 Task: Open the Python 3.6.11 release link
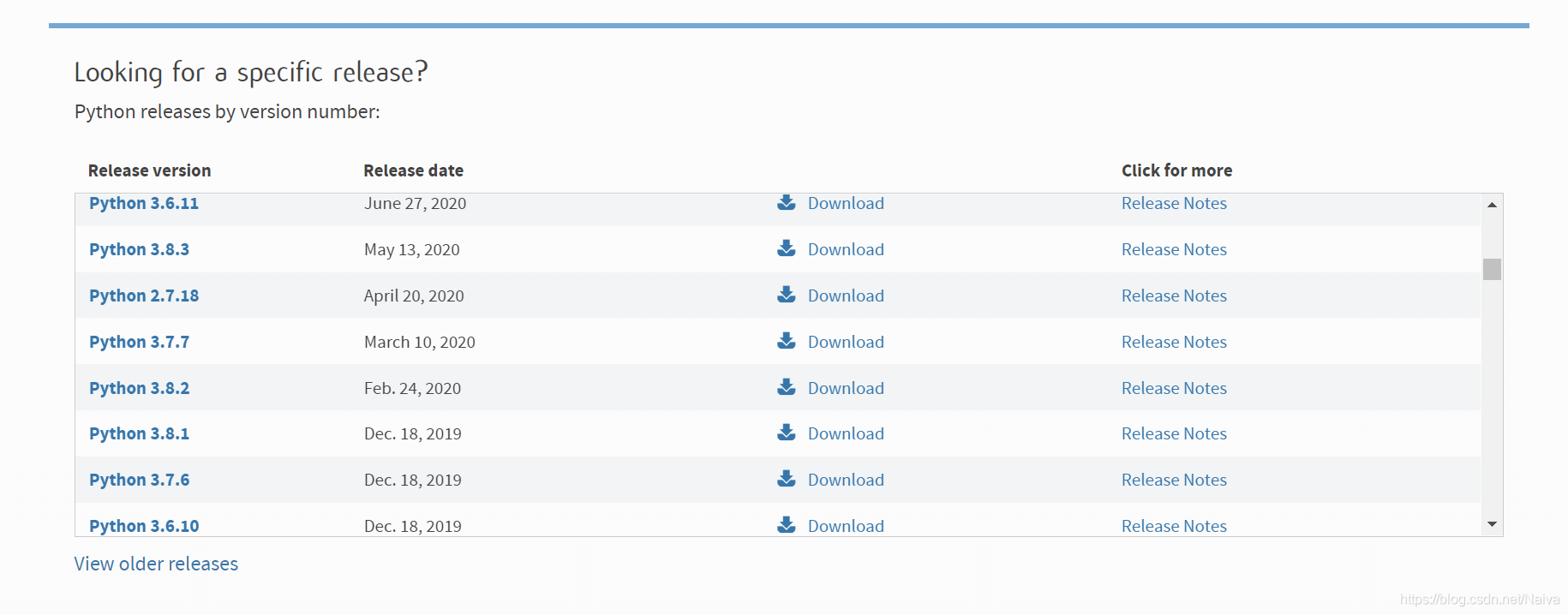pyautogui.click(x=144, y=203)
